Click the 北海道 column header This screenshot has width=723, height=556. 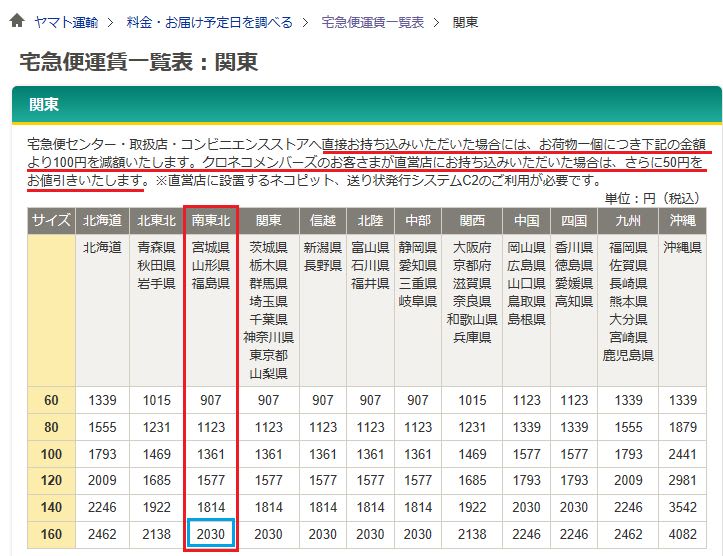tap(102, 220)
